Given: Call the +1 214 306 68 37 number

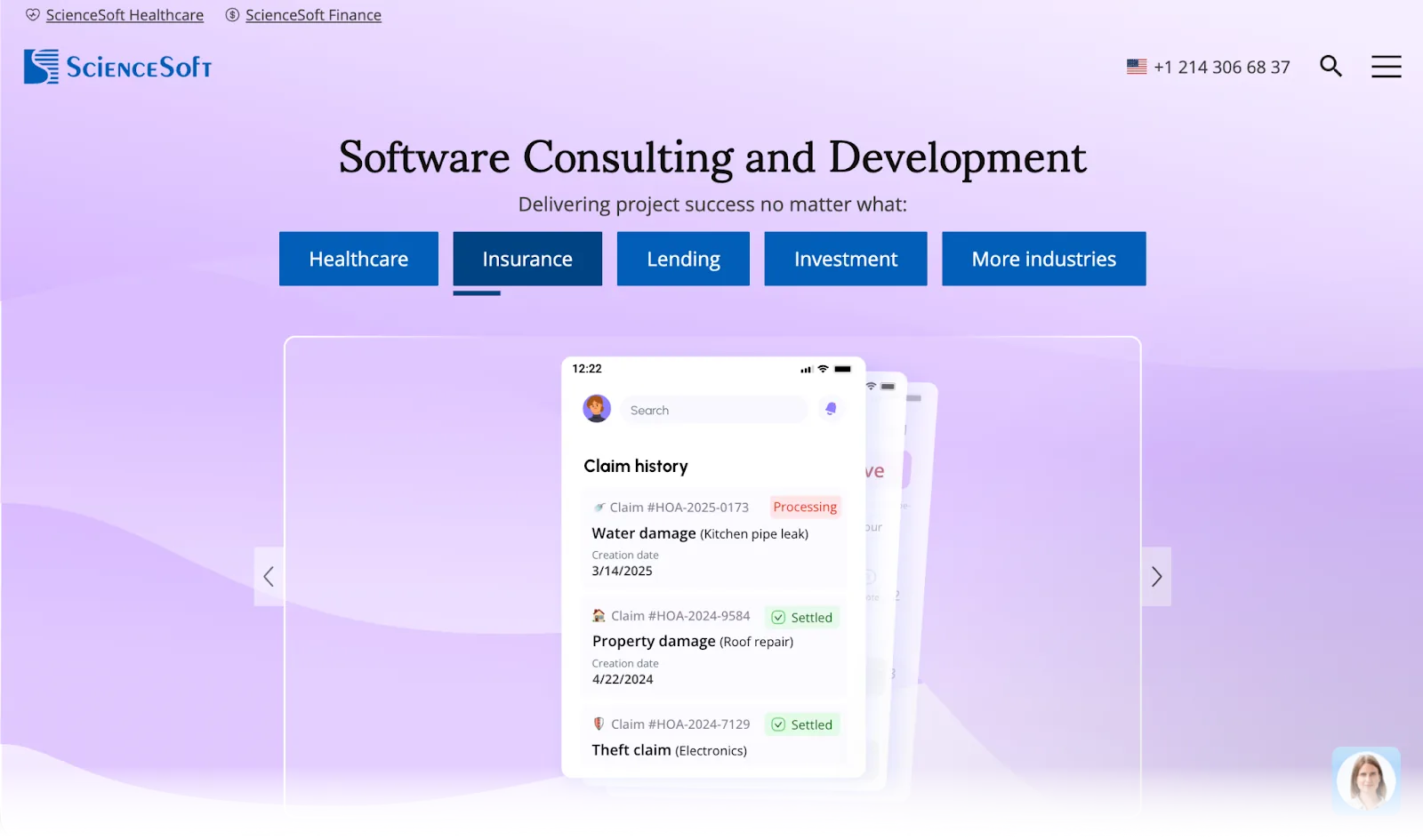Looking at the screenshot, I should (x=1222, y=67).
